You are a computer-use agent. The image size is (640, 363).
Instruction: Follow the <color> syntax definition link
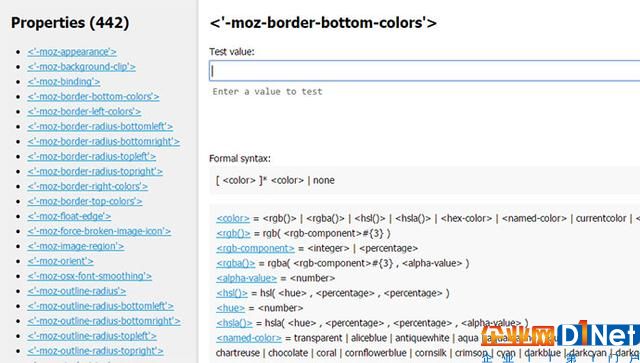pos(233,218)
